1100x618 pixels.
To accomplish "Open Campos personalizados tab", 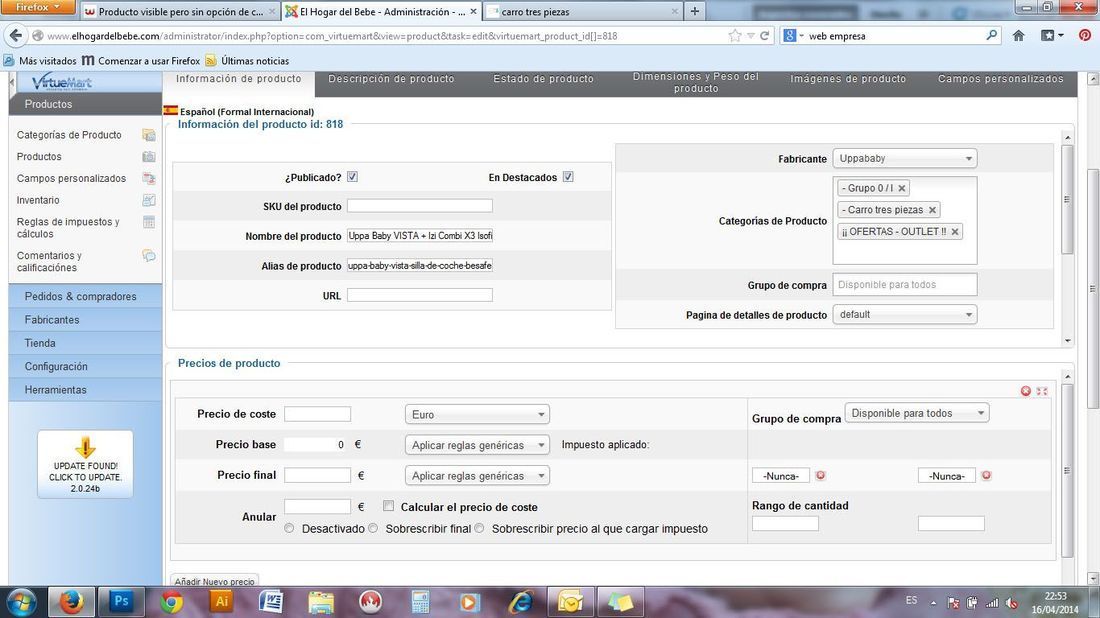I will [x=1000, y=79].
